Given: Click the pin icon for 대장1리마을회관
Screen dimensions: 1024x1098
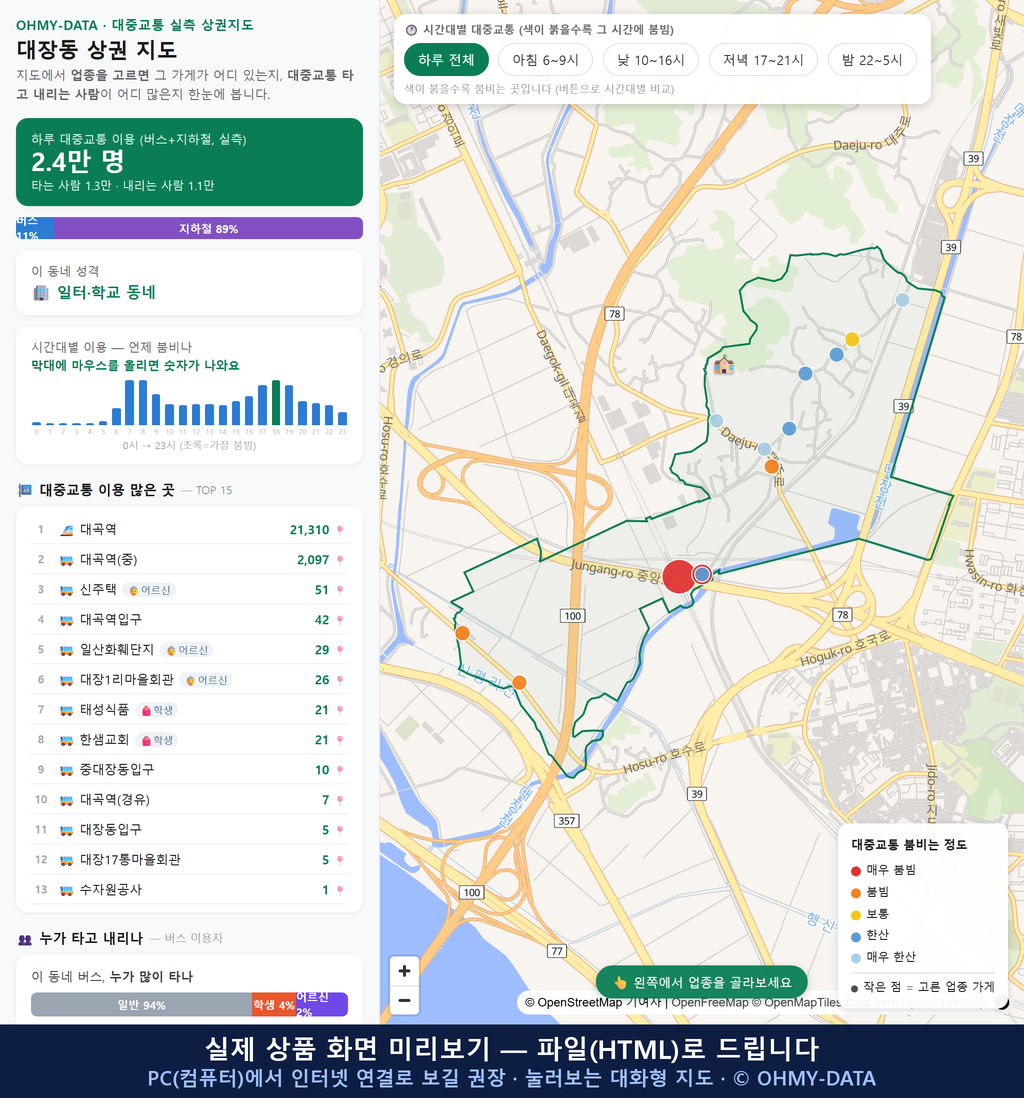Looking at the screenshot, I should (x=340, y=680).
